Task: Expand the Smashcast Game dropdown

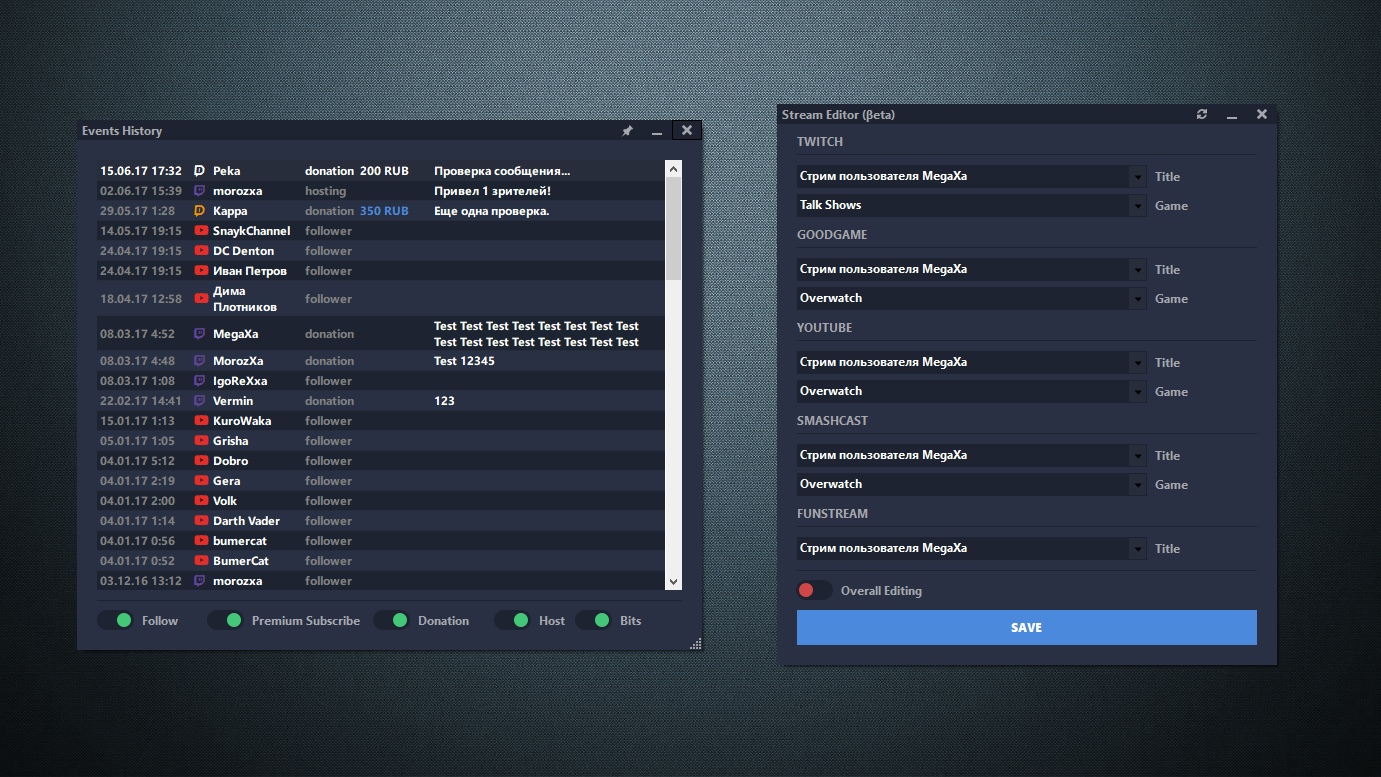Action: pyautogui.click(x=1137, y=485)
